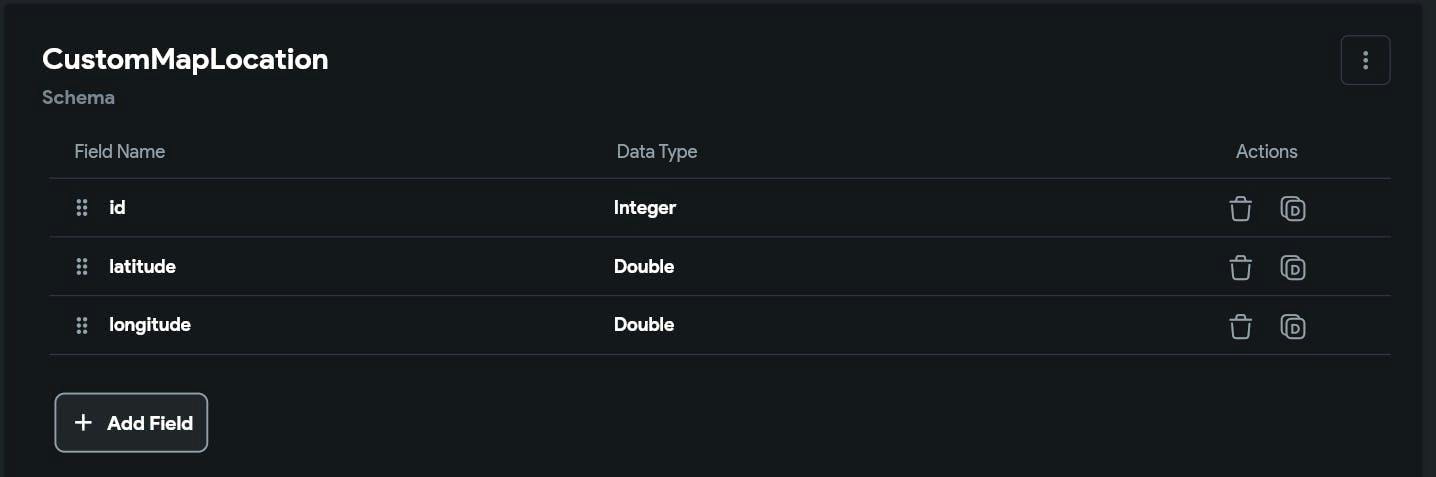The width and height of the screenshot is (1436, 477).
Task: Click drag handle for latitude row
Action: 82,267
